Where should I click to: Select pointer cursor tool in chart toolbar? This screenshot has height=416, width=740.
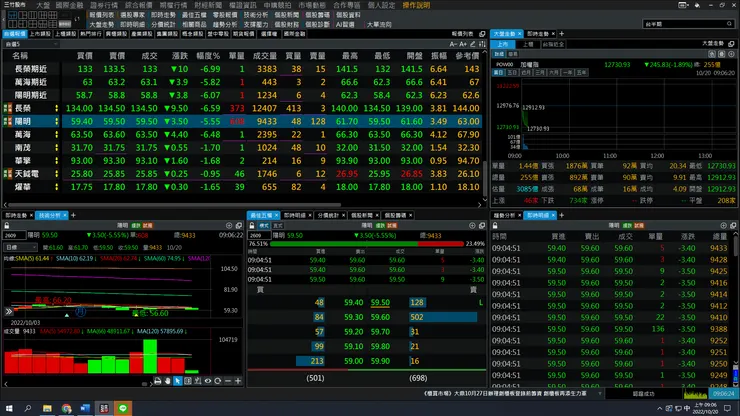point(177,381)
